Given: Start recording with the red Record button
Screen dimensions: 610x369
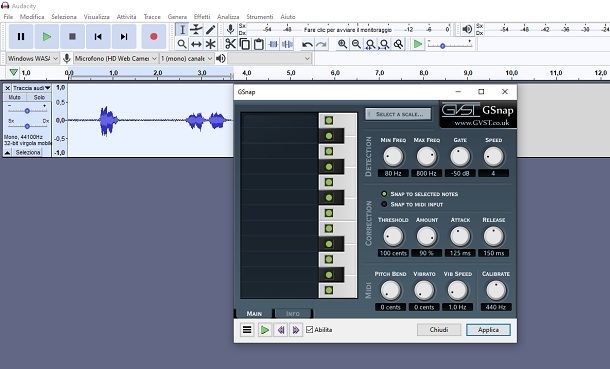Looking at the screenshot, I should tap(154, 37).
